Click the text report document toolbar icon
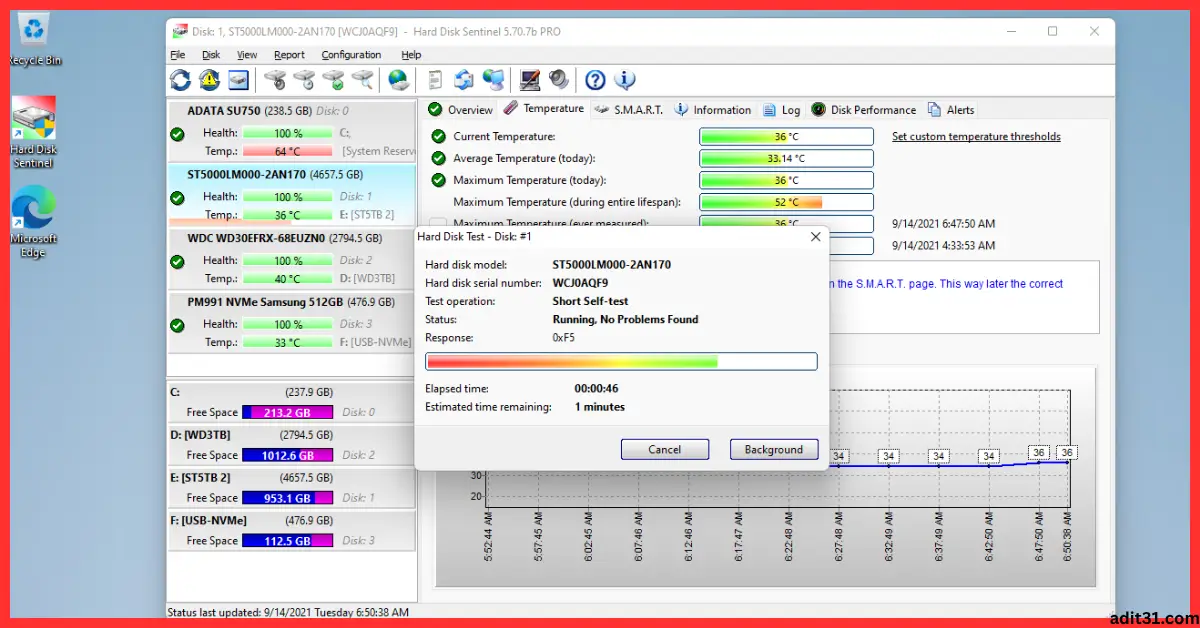The width and height of the screenshot is (1200, 628). (x=435, y=80)
